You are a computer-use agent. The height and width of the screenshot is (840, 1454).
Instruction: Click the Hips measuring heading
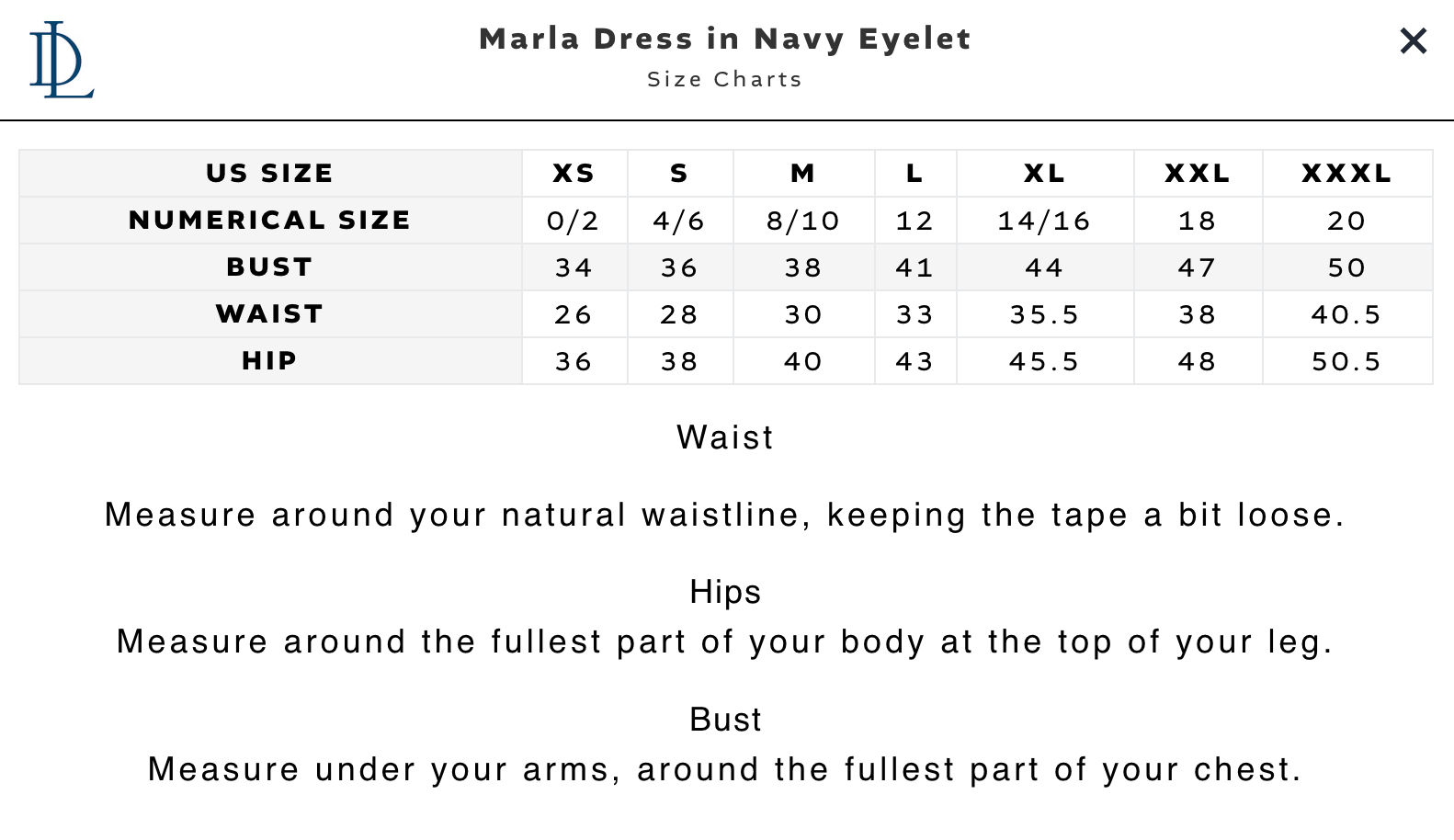pyautogui.click(x=725, y=592)
